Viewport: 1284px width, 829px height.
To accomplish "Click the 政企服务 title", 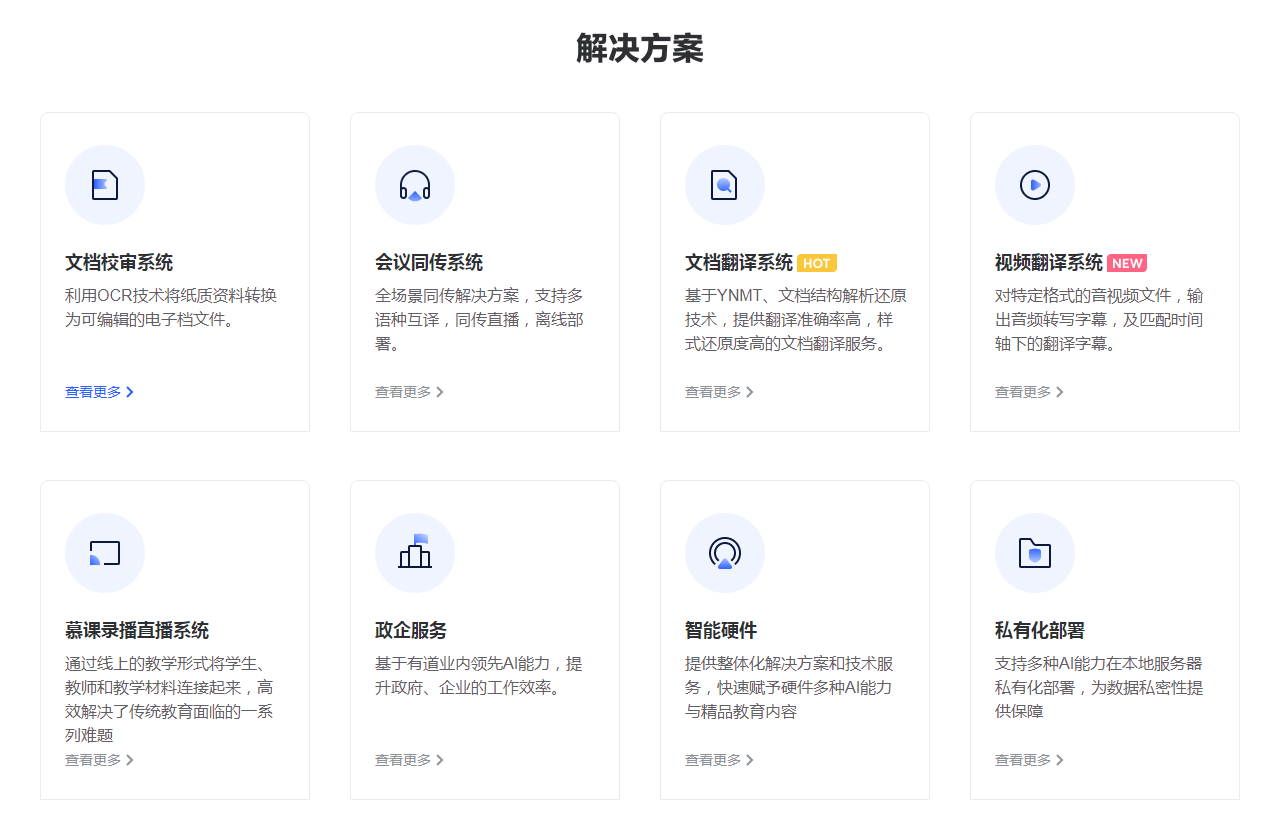I will pos(411,631).
